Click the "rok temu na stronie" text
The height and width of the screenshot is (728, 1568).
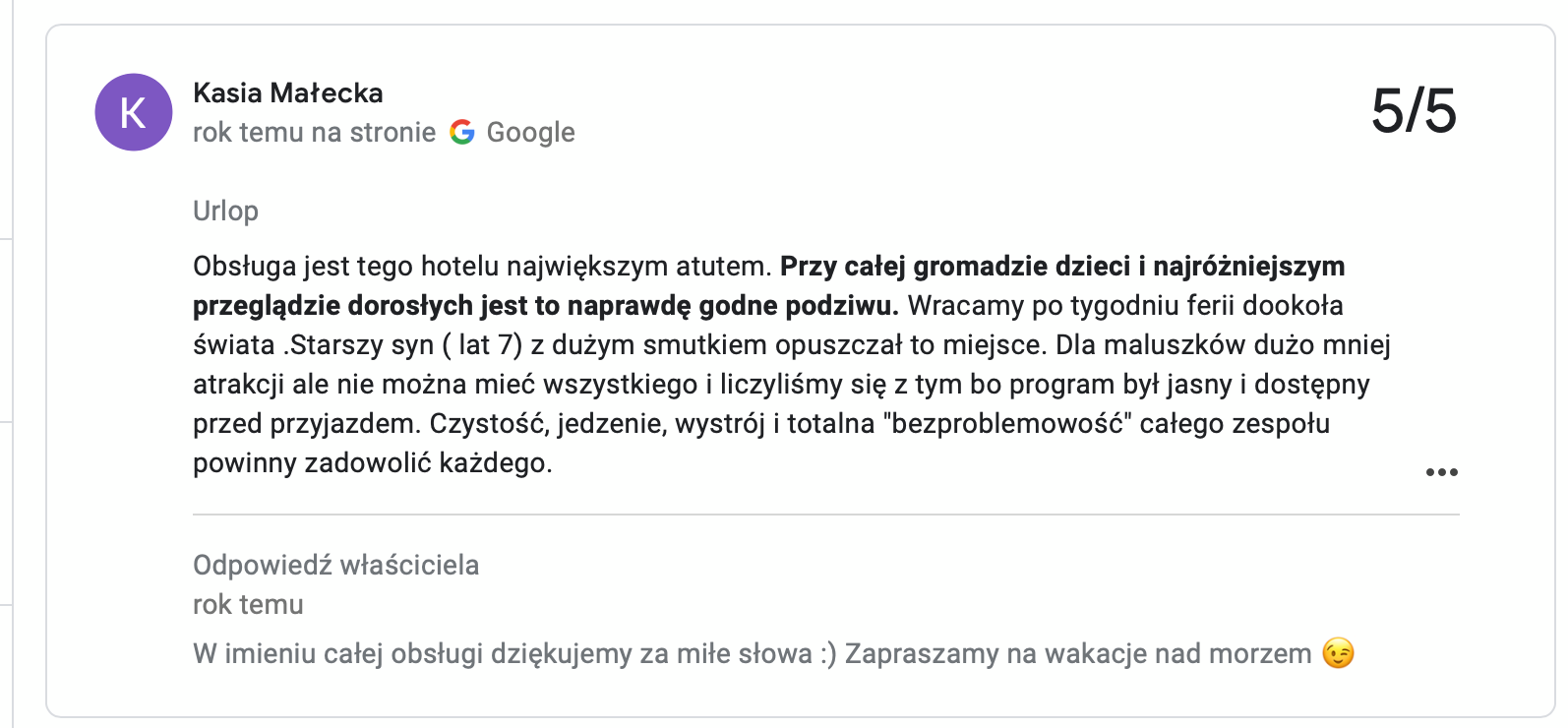point(314,132)
